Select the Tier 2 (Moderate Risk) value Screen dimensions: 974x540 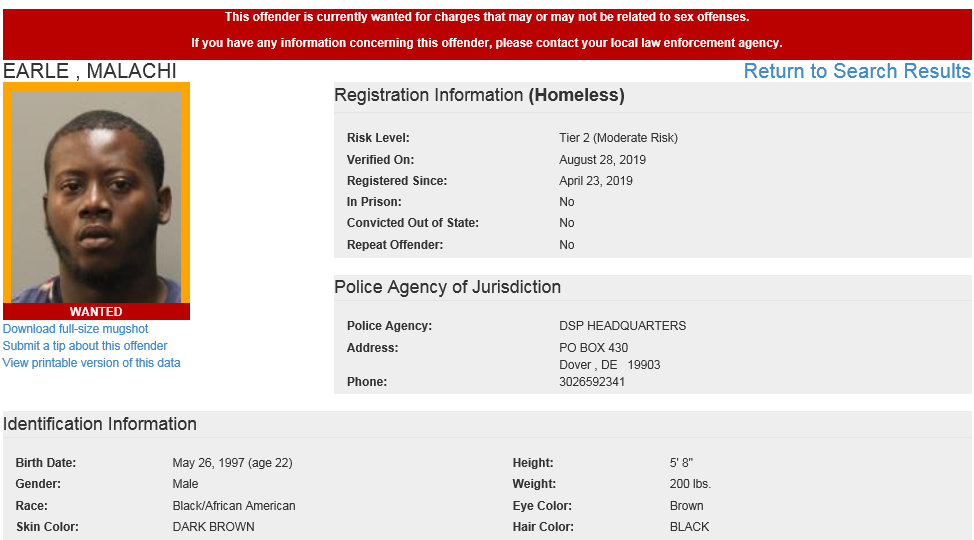(x=618, y=138)
